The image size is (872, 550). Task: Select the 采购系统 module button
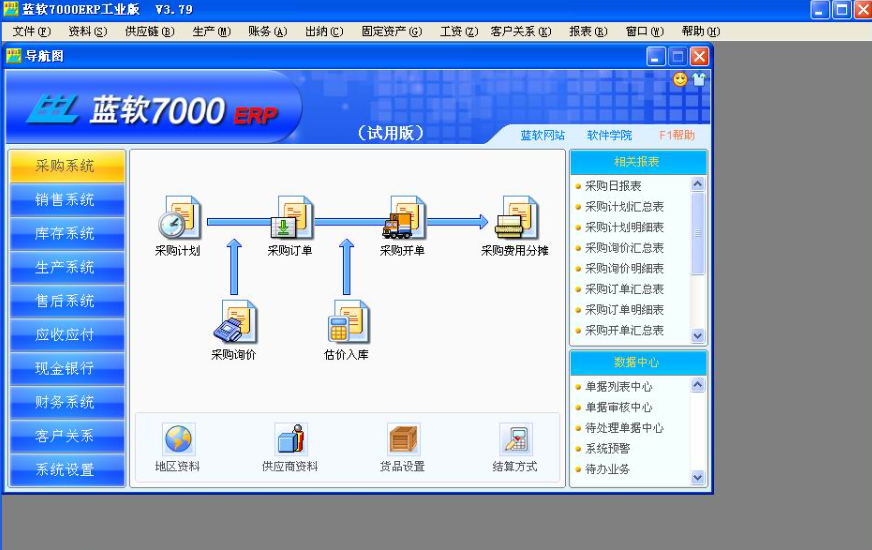tap(67, 166)
